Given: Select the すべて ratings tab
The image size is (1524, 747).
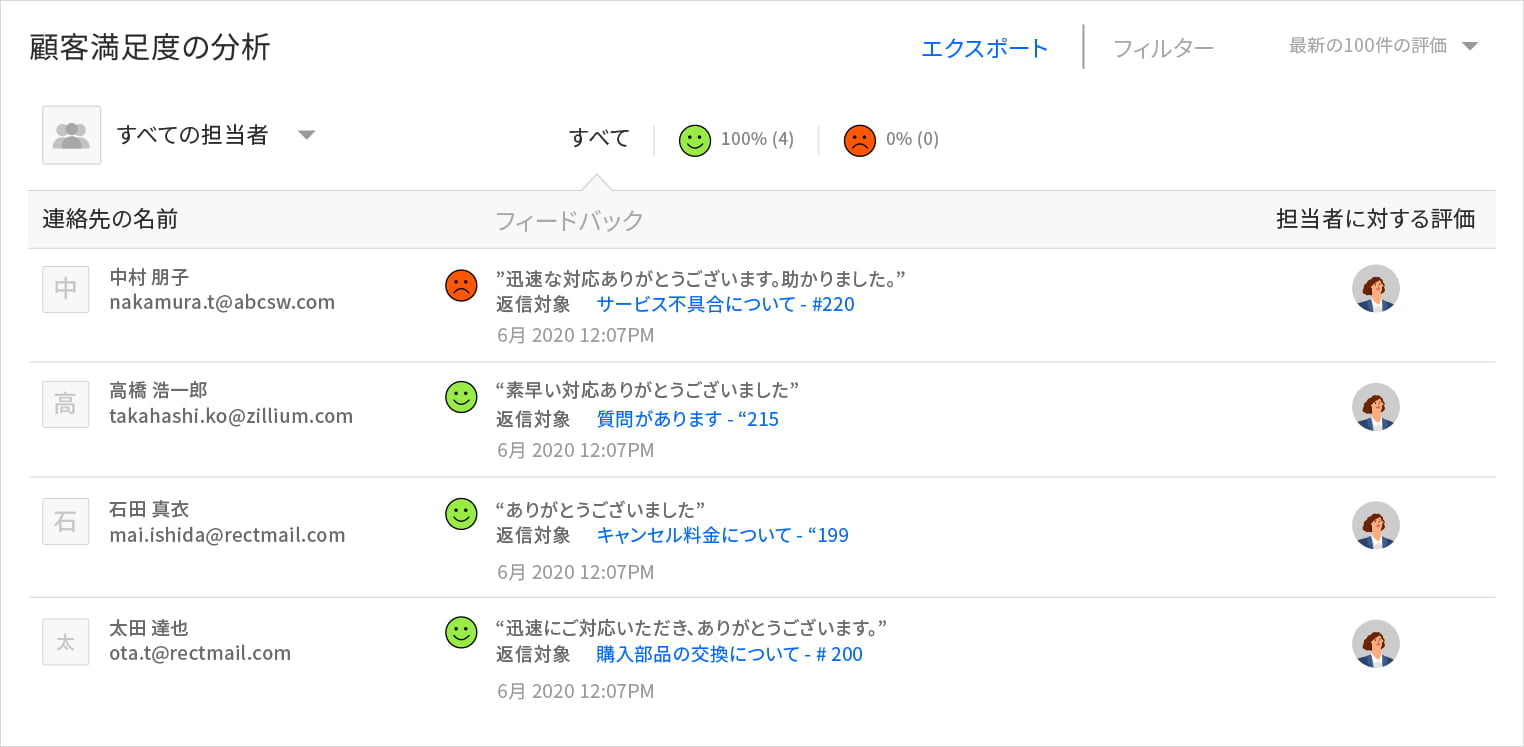Looking at the screenshot, I should pos(599,139).
